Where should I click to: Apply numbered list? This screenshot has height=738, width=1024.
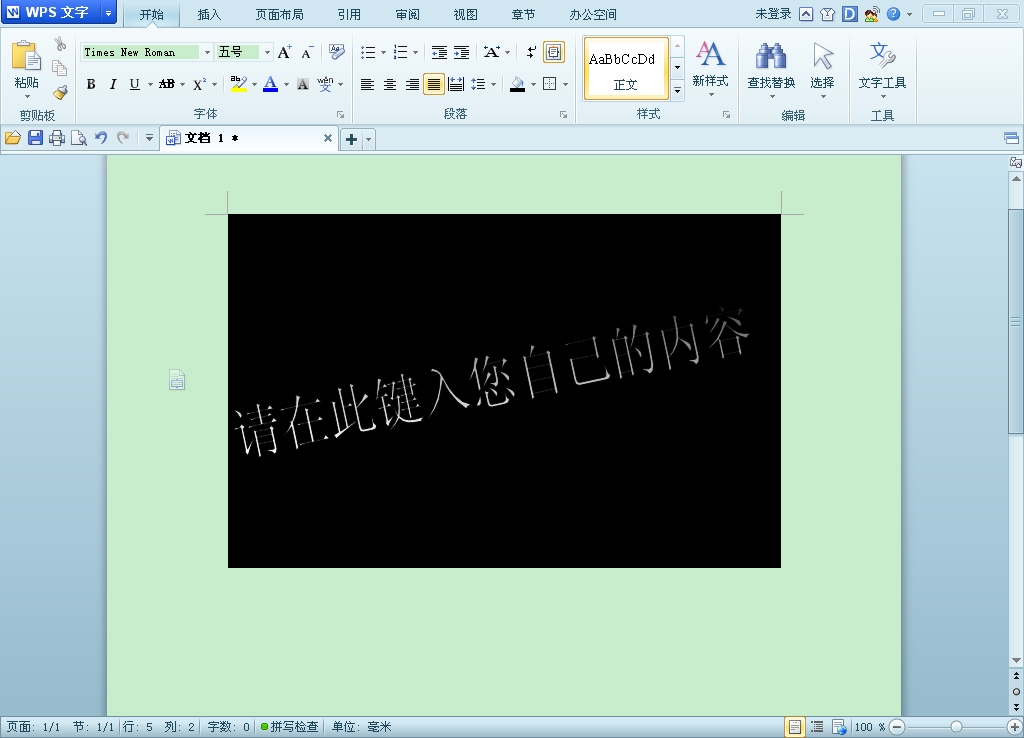point(400,52)
